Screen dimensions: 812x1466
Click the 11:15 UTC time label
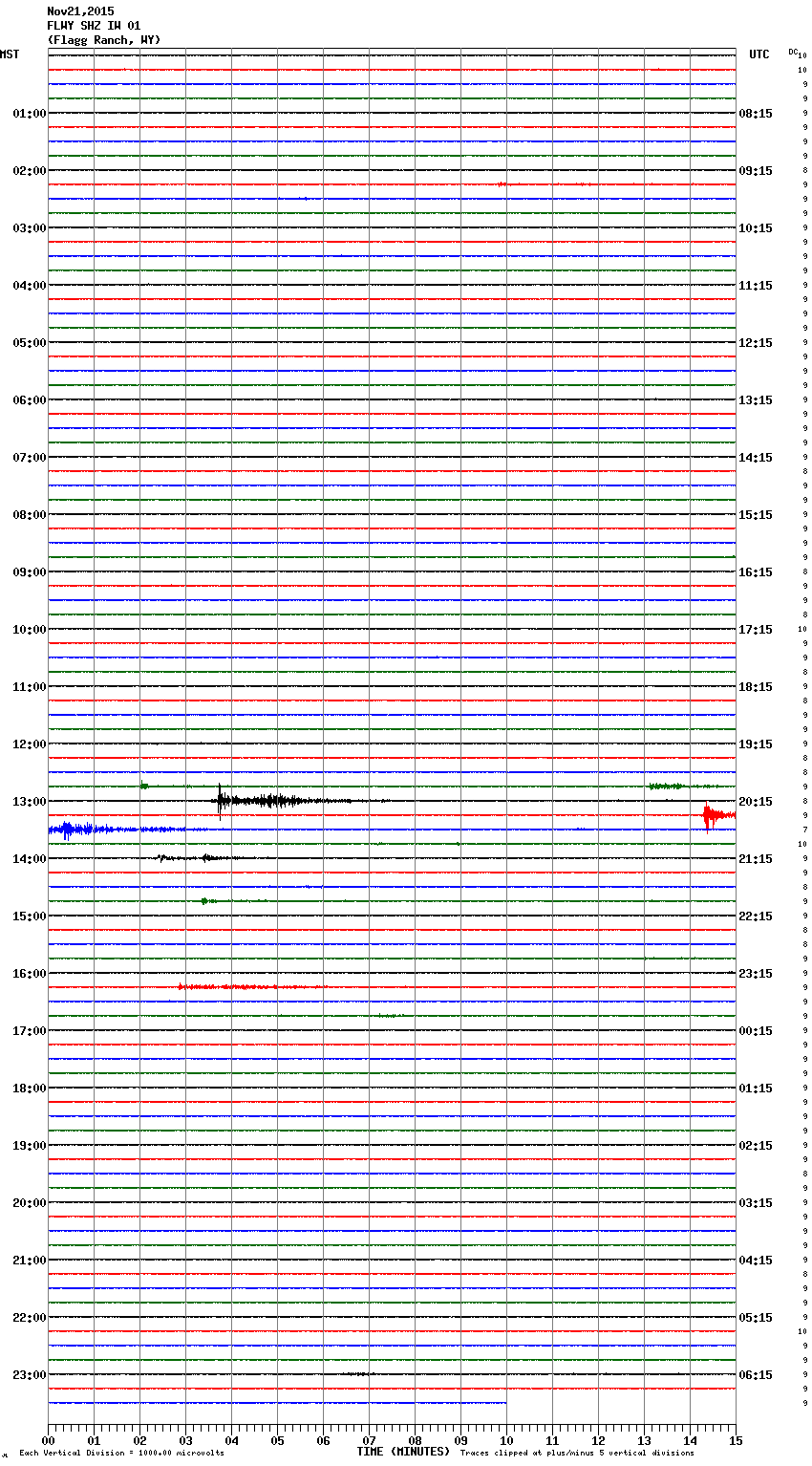point(756,286)
